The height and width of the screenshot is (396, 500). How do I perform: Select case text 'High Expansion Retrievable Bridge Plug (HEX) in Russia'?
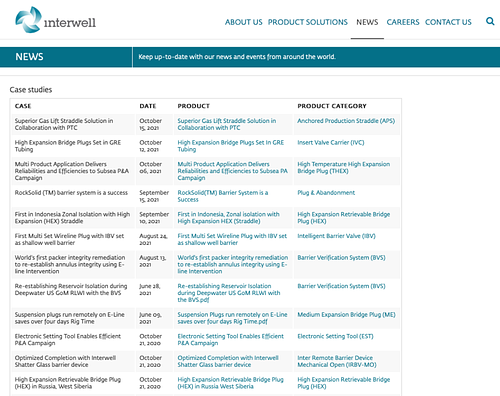tap(68, 383)
